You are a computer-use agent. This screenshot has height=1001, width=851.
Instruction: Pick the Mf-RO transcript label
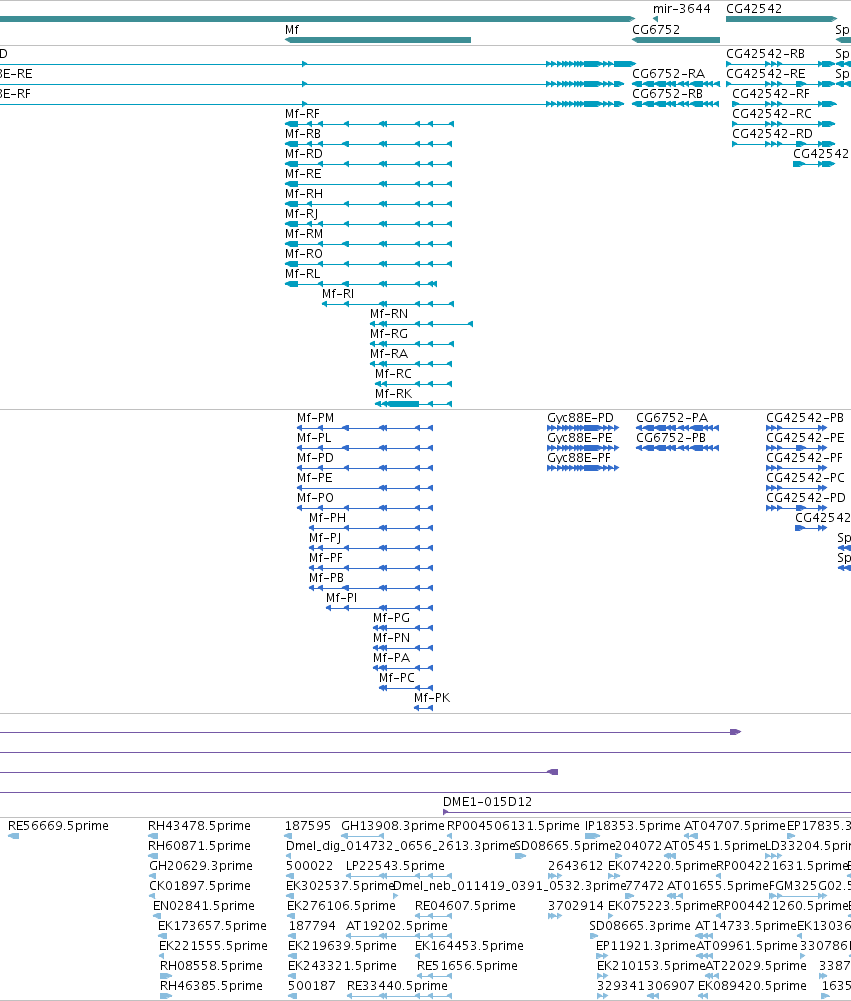coord(303,254)
